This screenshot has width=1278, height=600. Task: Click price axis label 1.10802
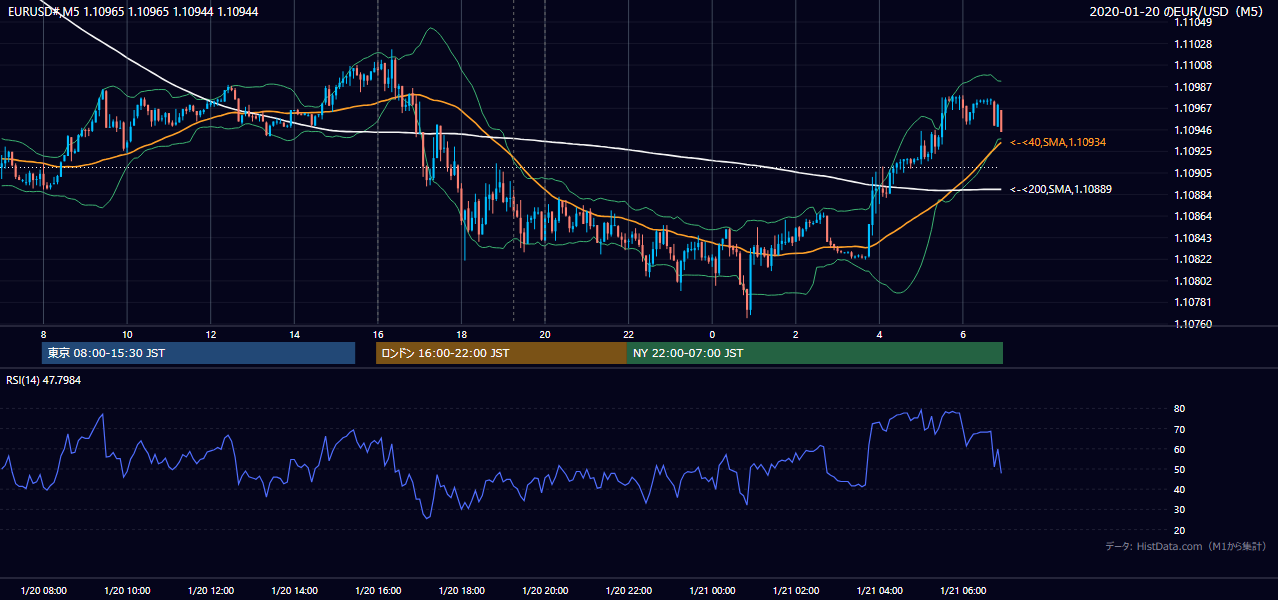coord(1193,281)
